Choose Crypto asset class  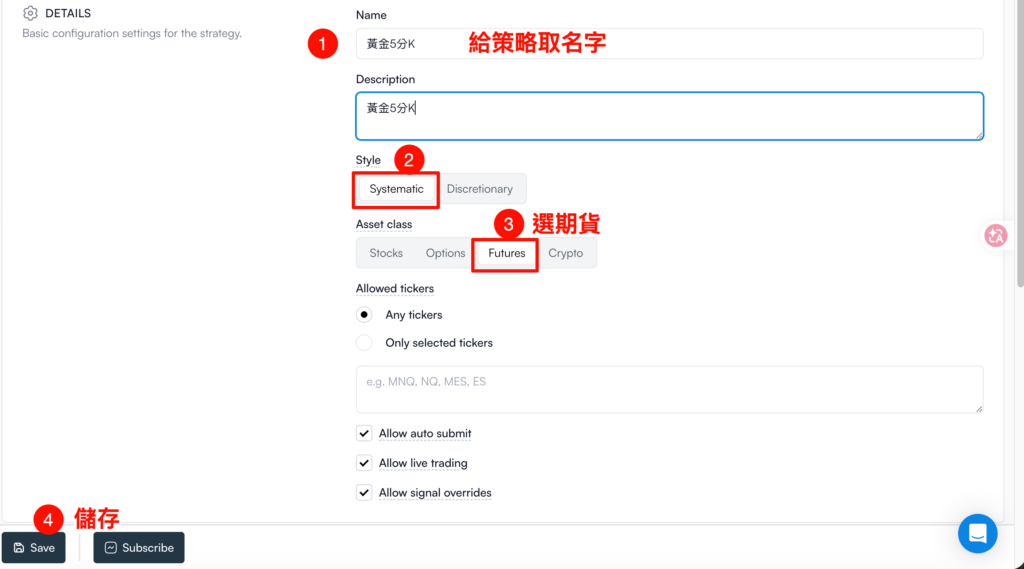coord(565,253)
